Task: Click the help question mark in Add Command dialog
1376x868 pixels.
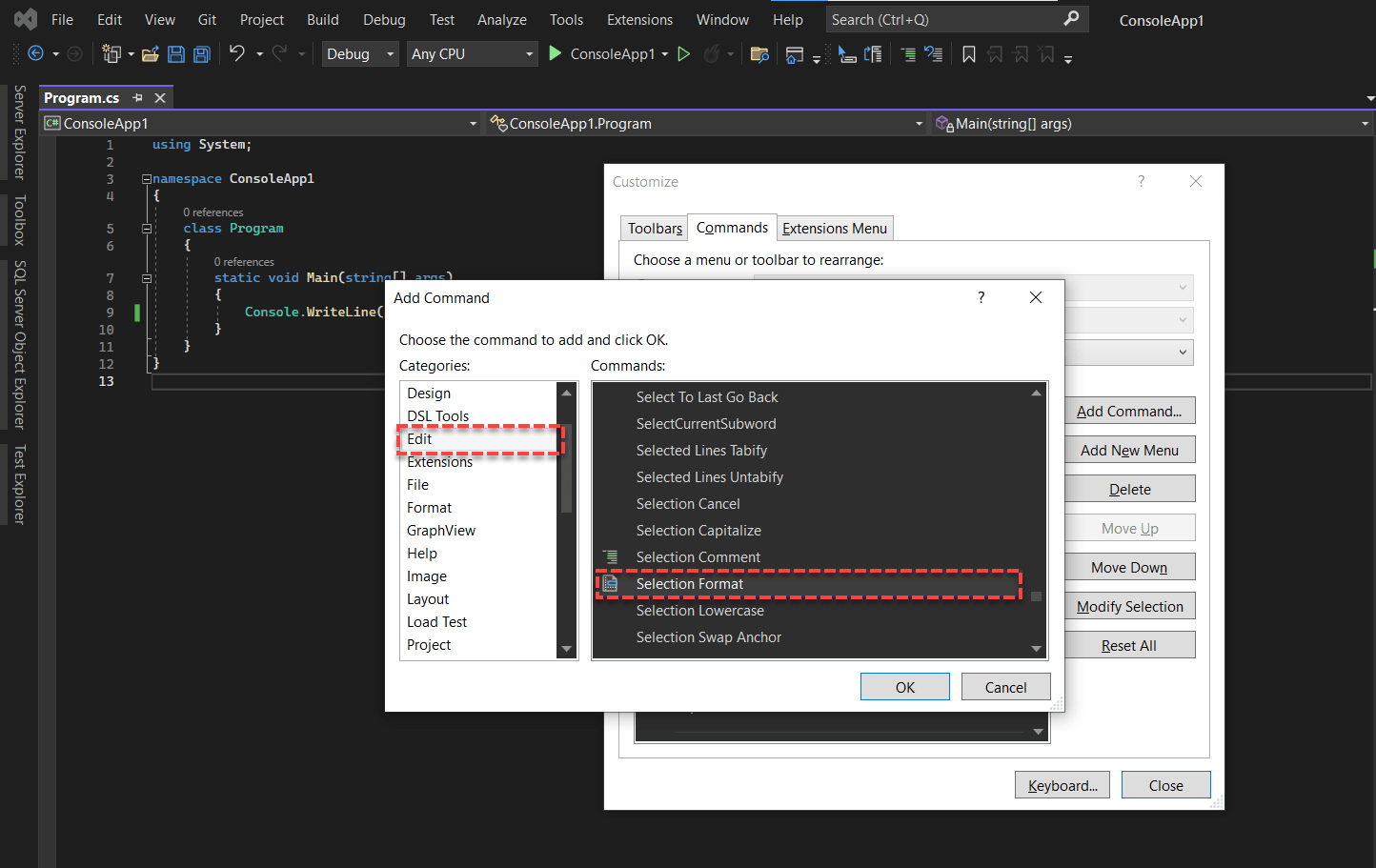Action: pos(981,297)
